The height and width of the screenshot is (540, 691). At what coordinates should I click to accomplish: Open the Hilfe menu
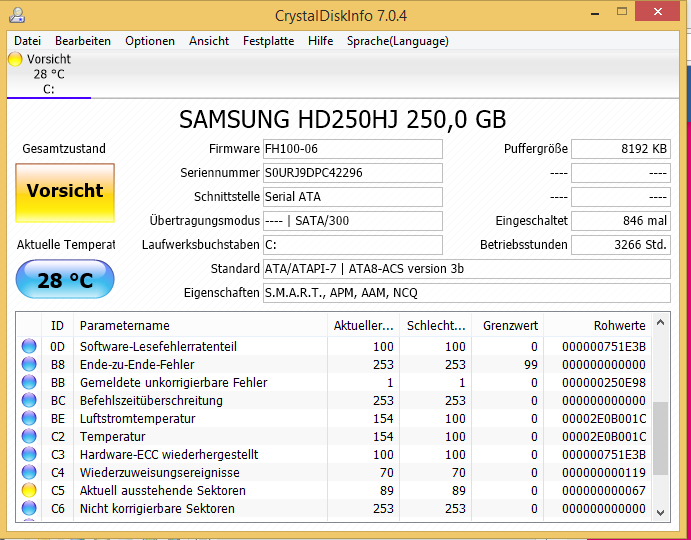(x=320, y=41)
